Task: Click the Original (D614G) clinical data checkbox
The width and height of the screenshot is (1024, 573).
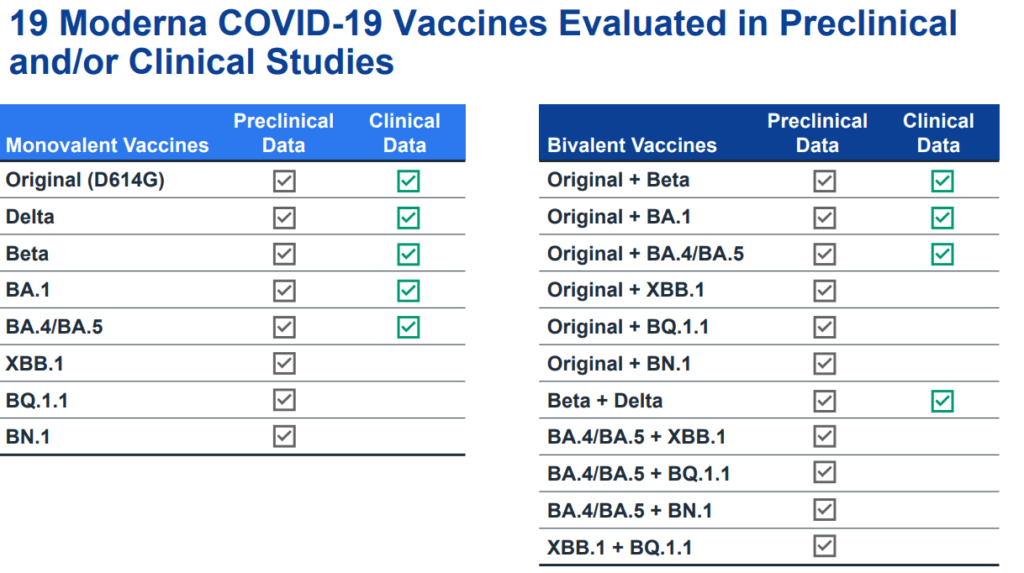Action: (x=408, y=181)
